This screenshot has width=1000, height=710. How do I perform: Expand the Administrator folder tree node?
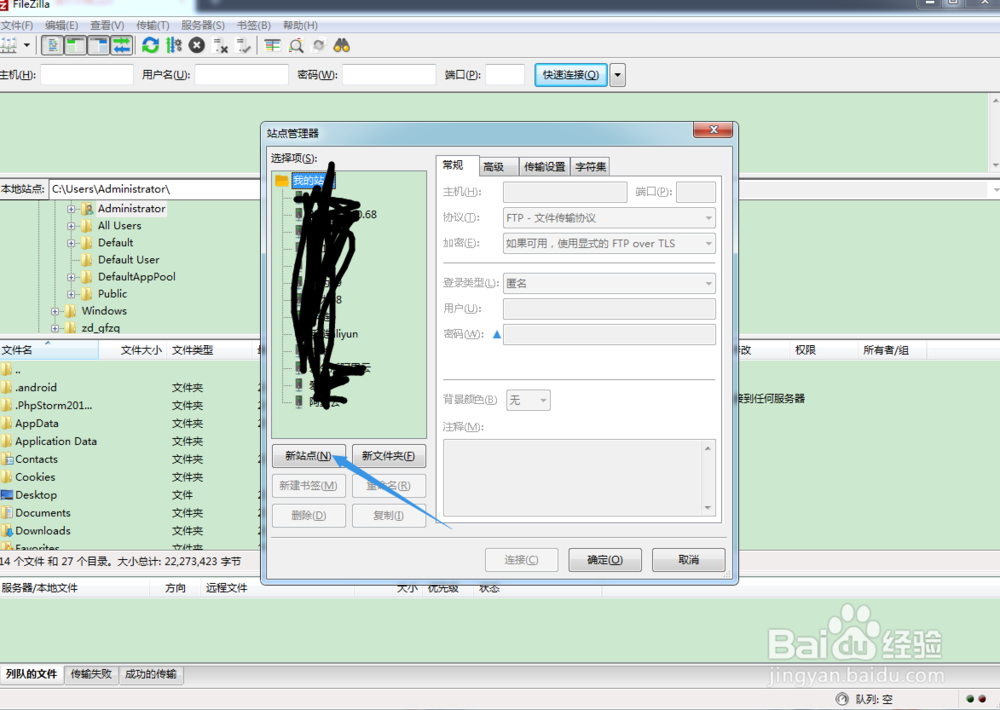tap(71, 209)
